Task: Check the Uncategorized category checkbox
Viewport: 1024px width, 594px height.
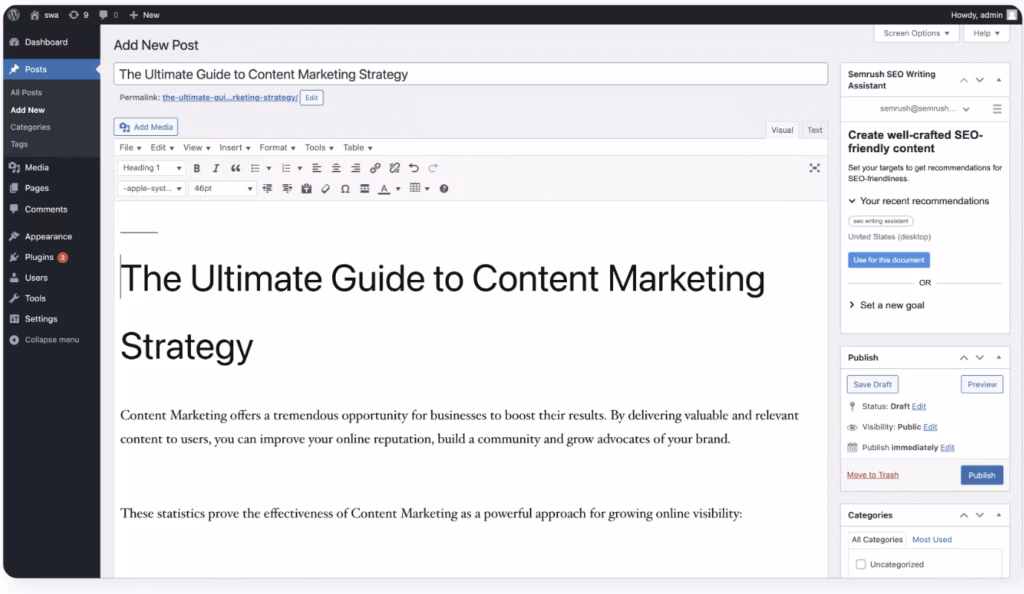Action: [860, 563]
